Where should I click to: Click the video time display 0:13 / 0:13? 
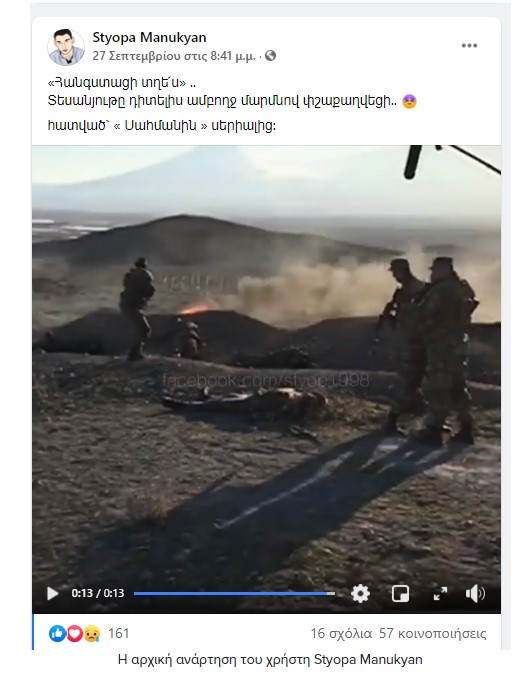coord(98,593)
